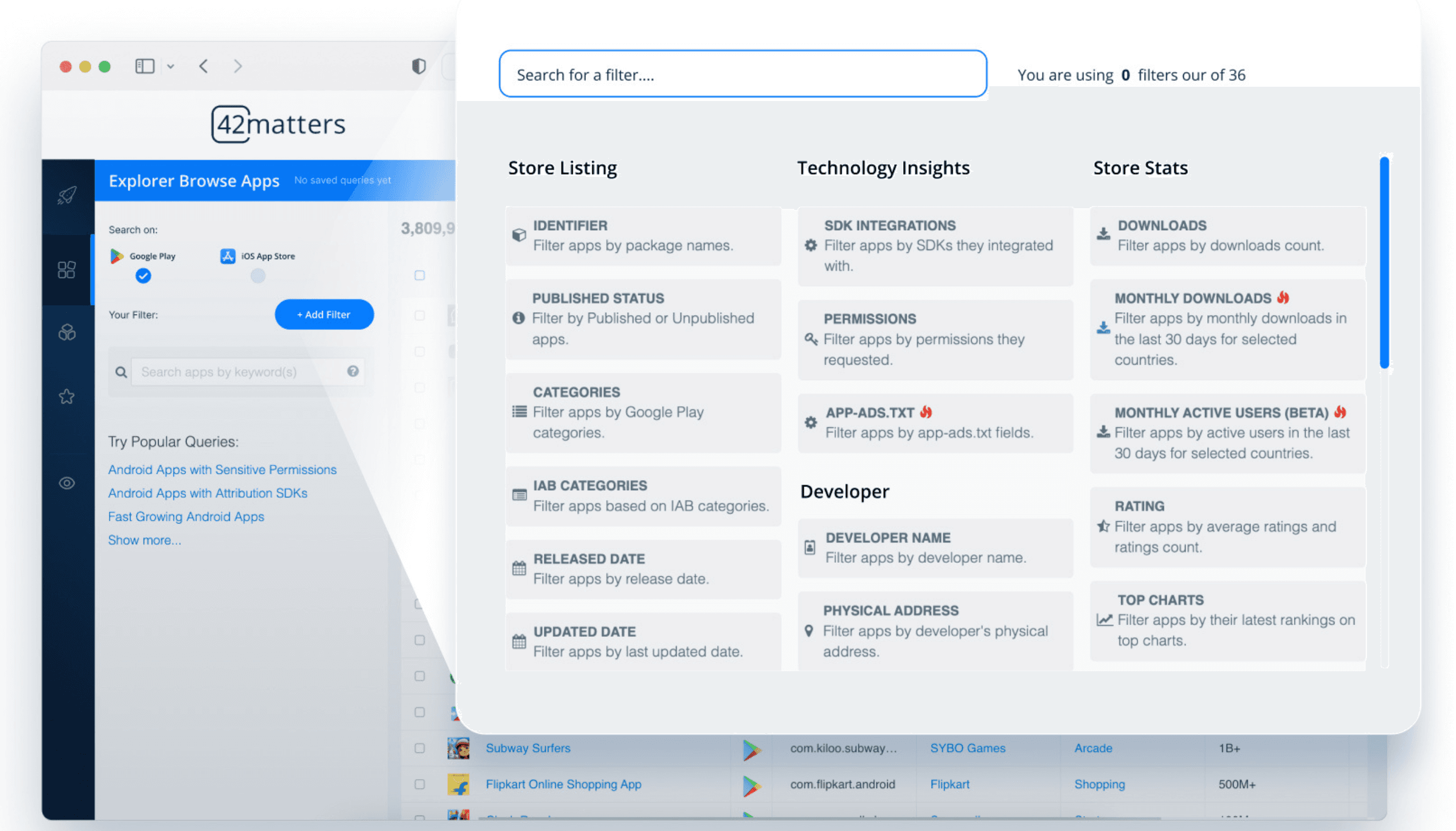
Task: Go back with the browser back arrow
Action: click(x=204, y=66)
